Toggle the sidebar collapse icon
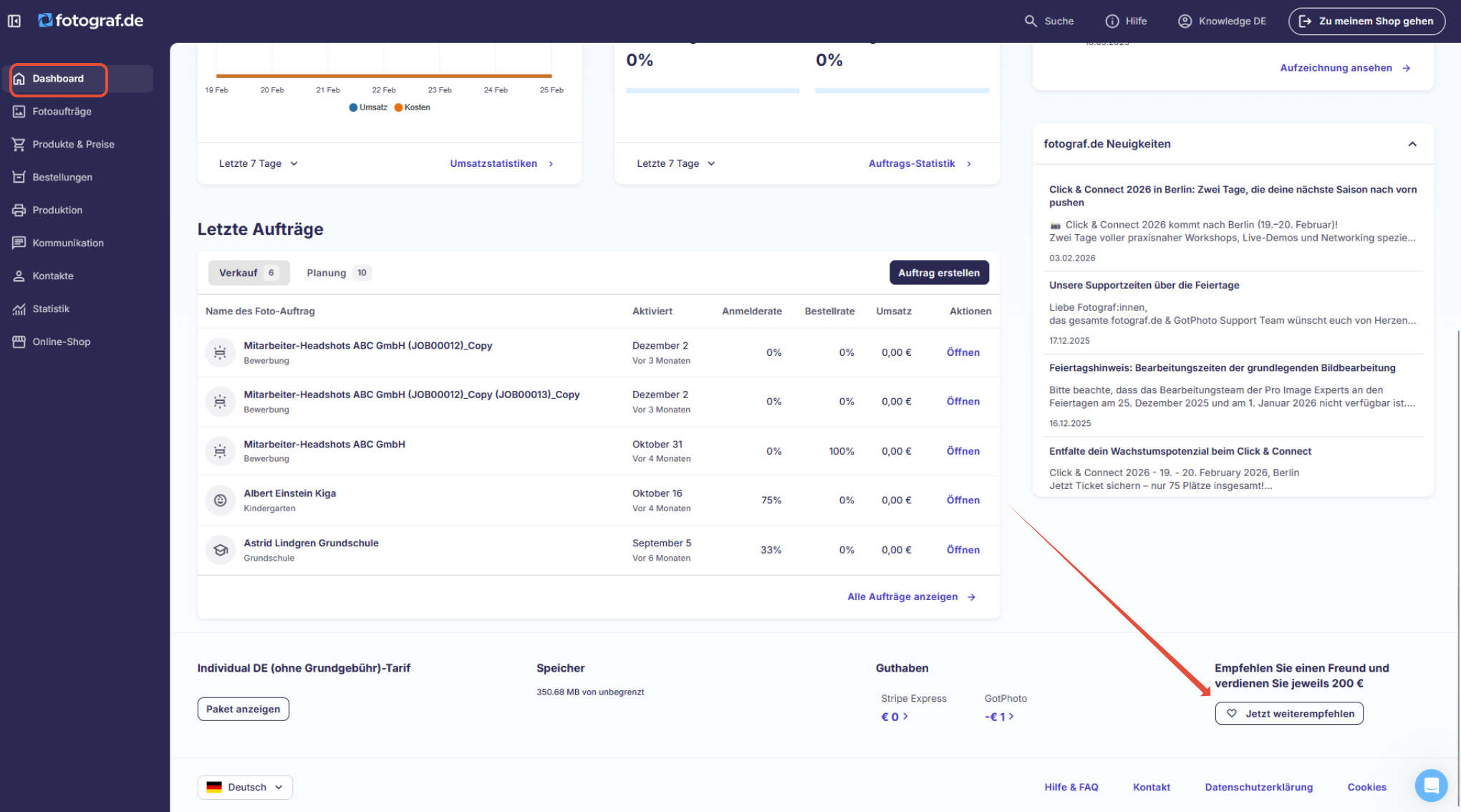Screen dimensions: 1461x812 click(x=14, y=21)
